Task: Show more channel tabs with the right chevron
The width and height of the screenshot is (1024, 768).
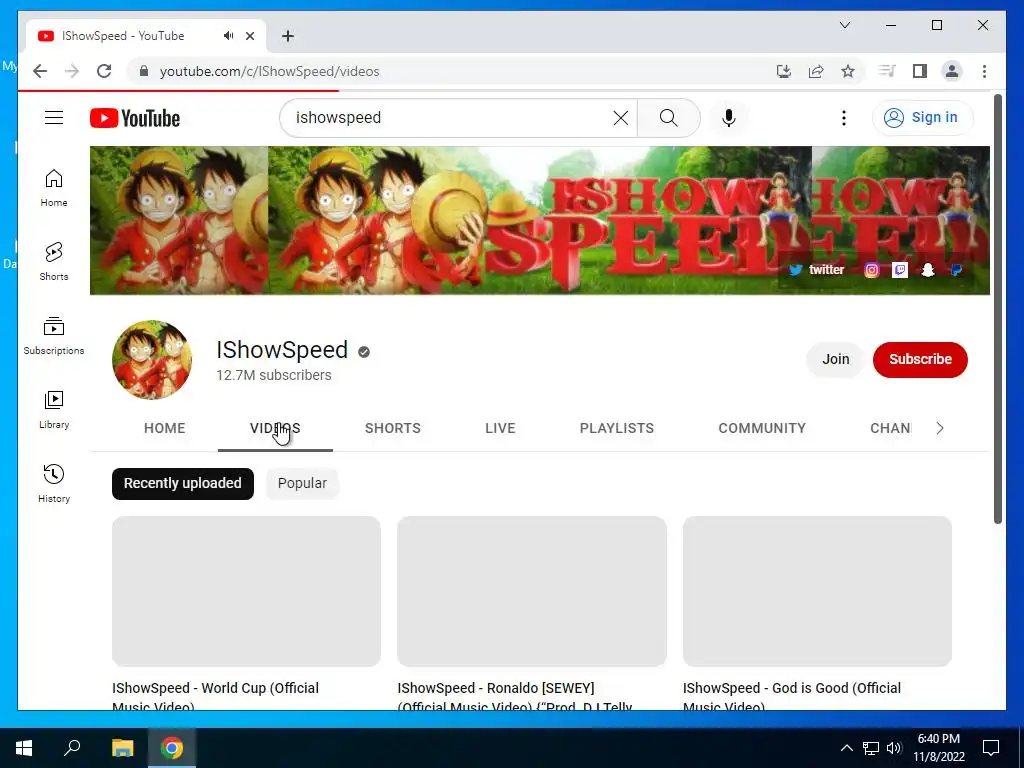Action: click(940, 428)
